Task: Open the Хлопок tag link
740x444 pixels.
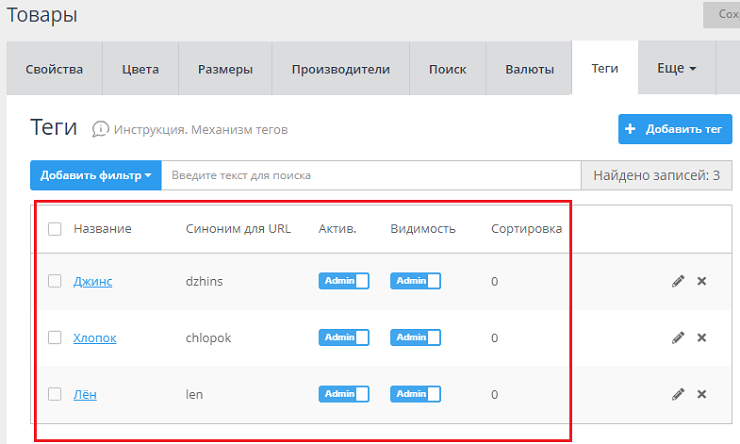Action: tap(94, 338)
